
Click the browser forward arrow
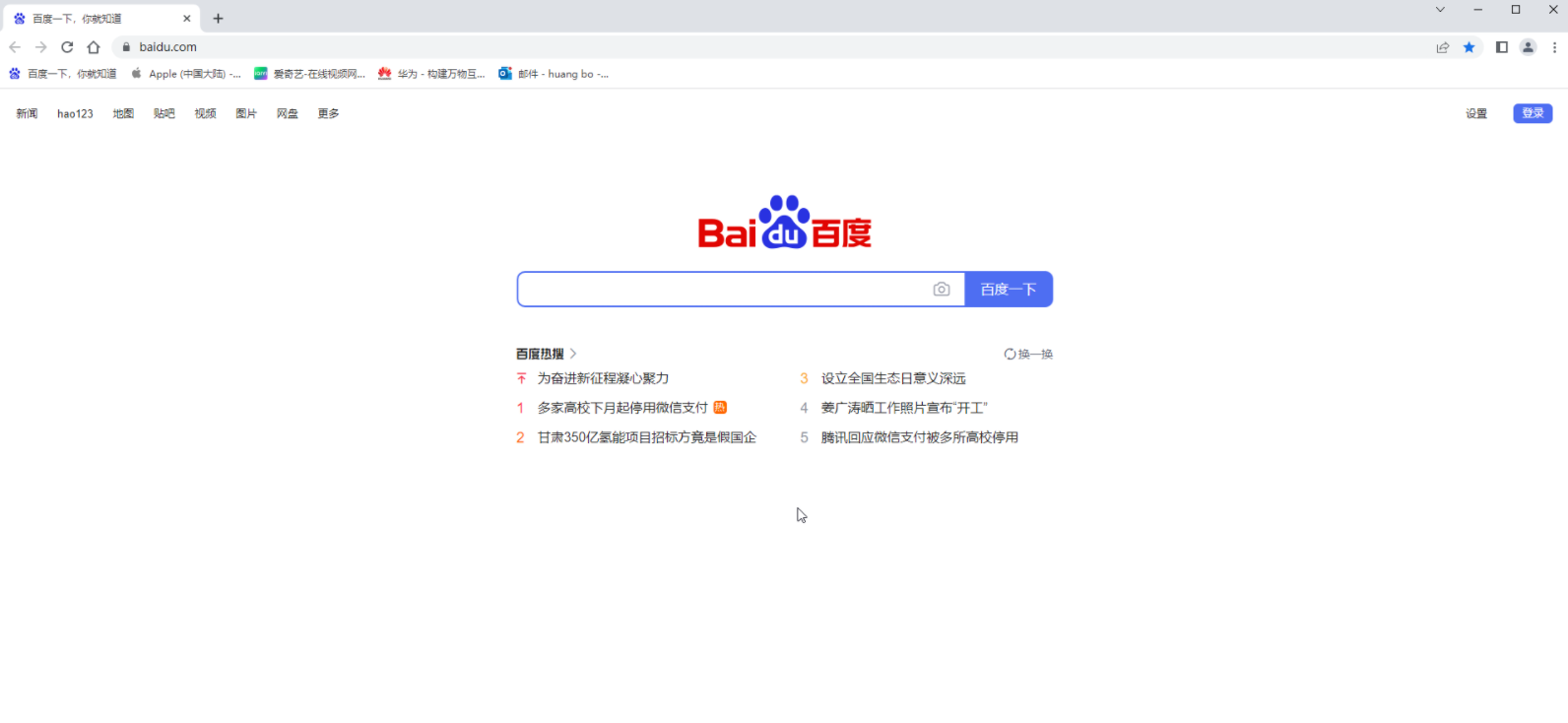(40, 47)
